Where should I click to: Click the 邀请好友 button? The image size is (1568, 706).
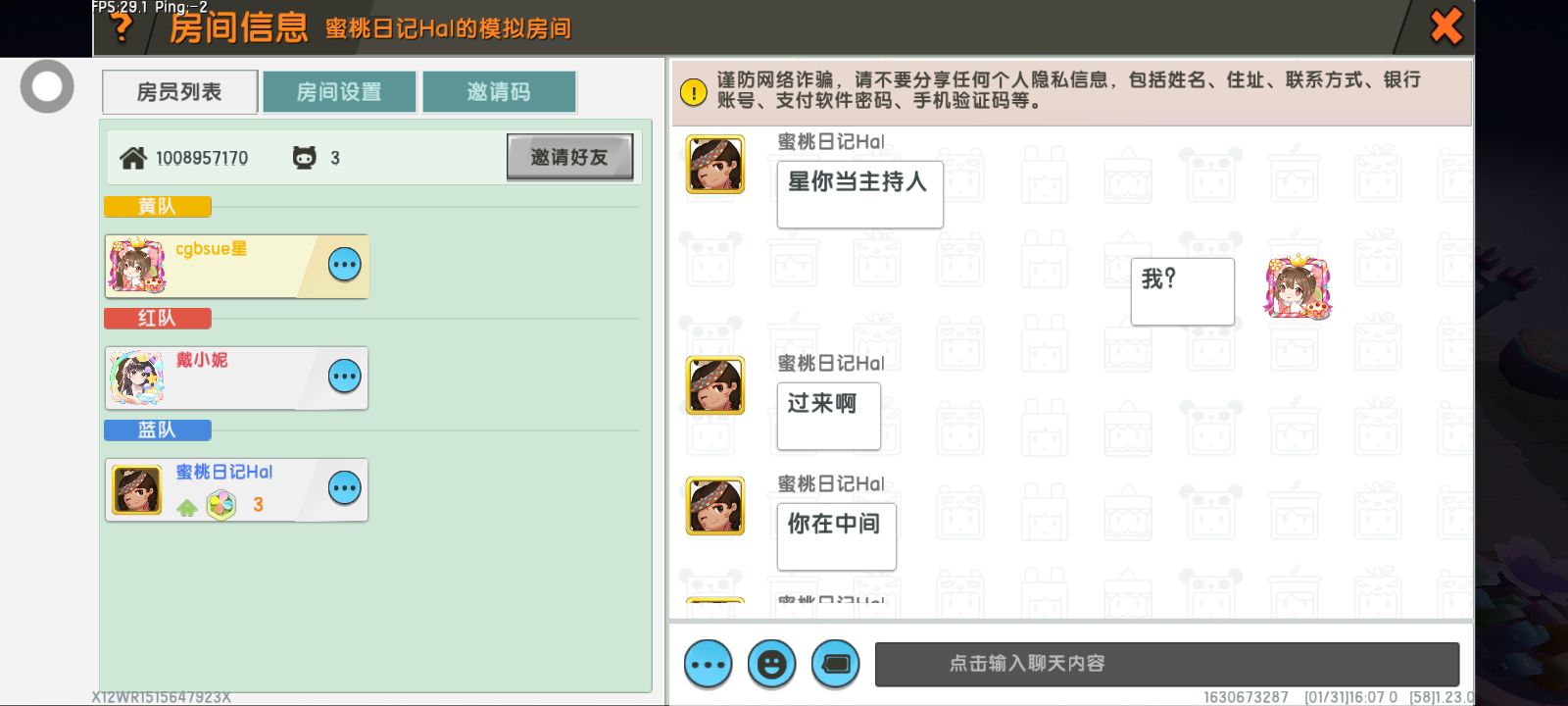pos(569,157)
